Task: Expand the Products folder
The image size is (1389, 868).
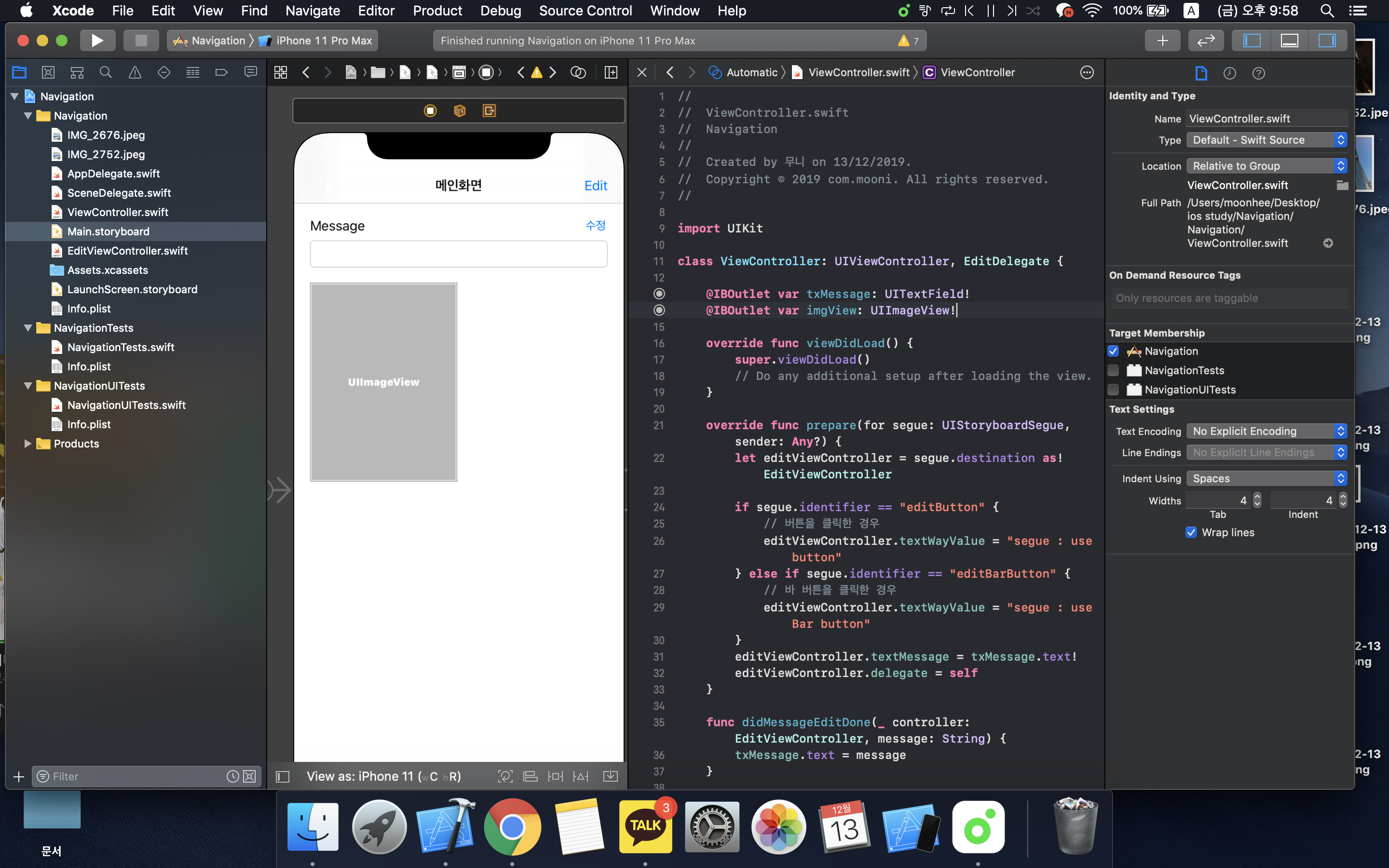Action: tap(27, 444)
